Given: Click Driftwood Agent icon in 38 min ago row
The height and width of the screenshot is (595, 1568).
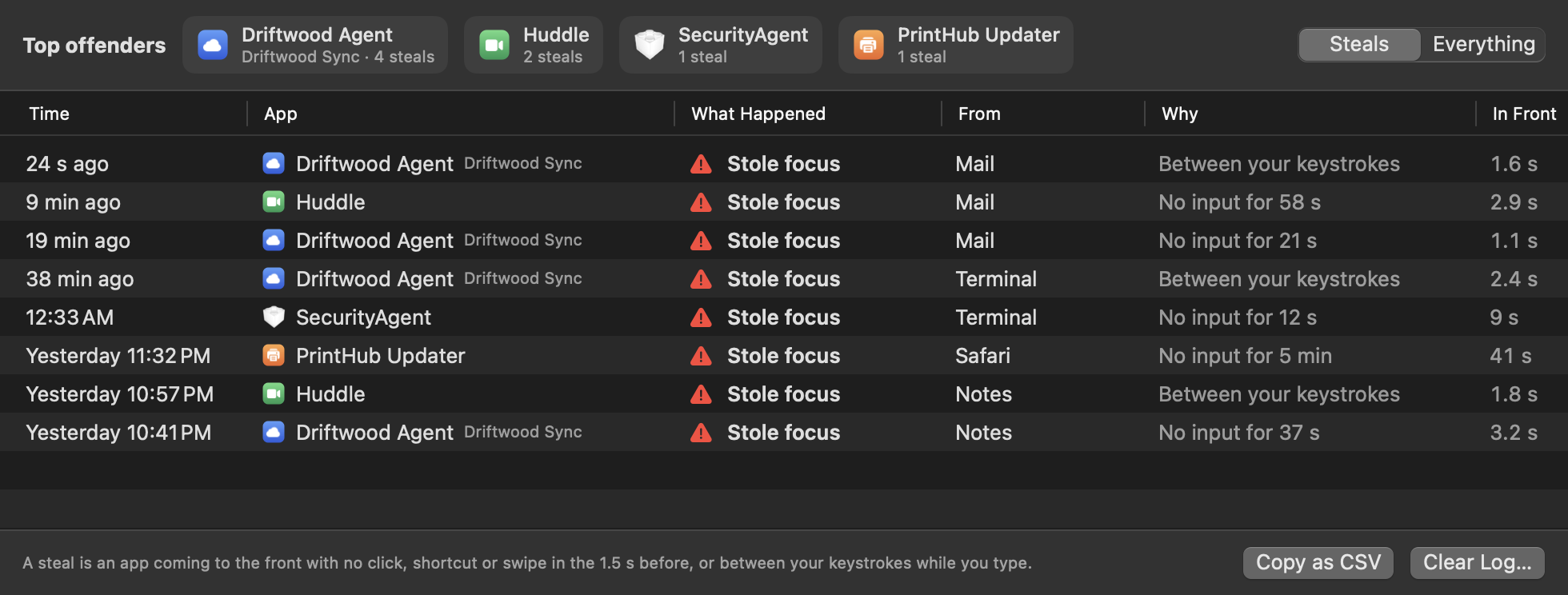Looking at the screenshot, I should [x=274, y=278].
